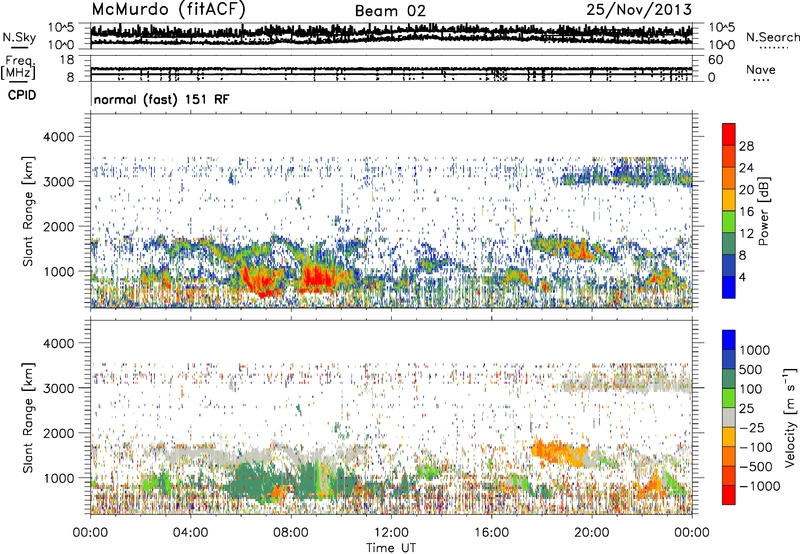Viewport: 800px width, 554px height.
Task: Click the yellow 16-20 dB segment of the power colorbar
Action: (729, 199)
